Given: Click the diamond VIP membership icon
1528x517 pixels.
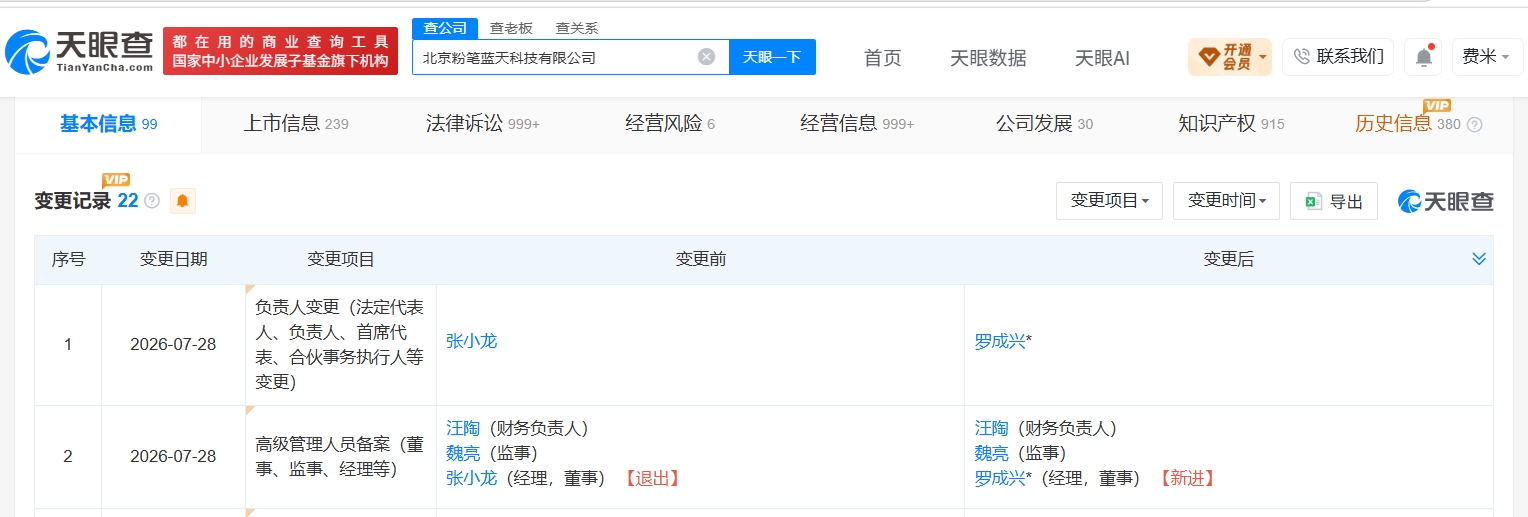Looking at the screenshot, I should (x=1208, y=56).
